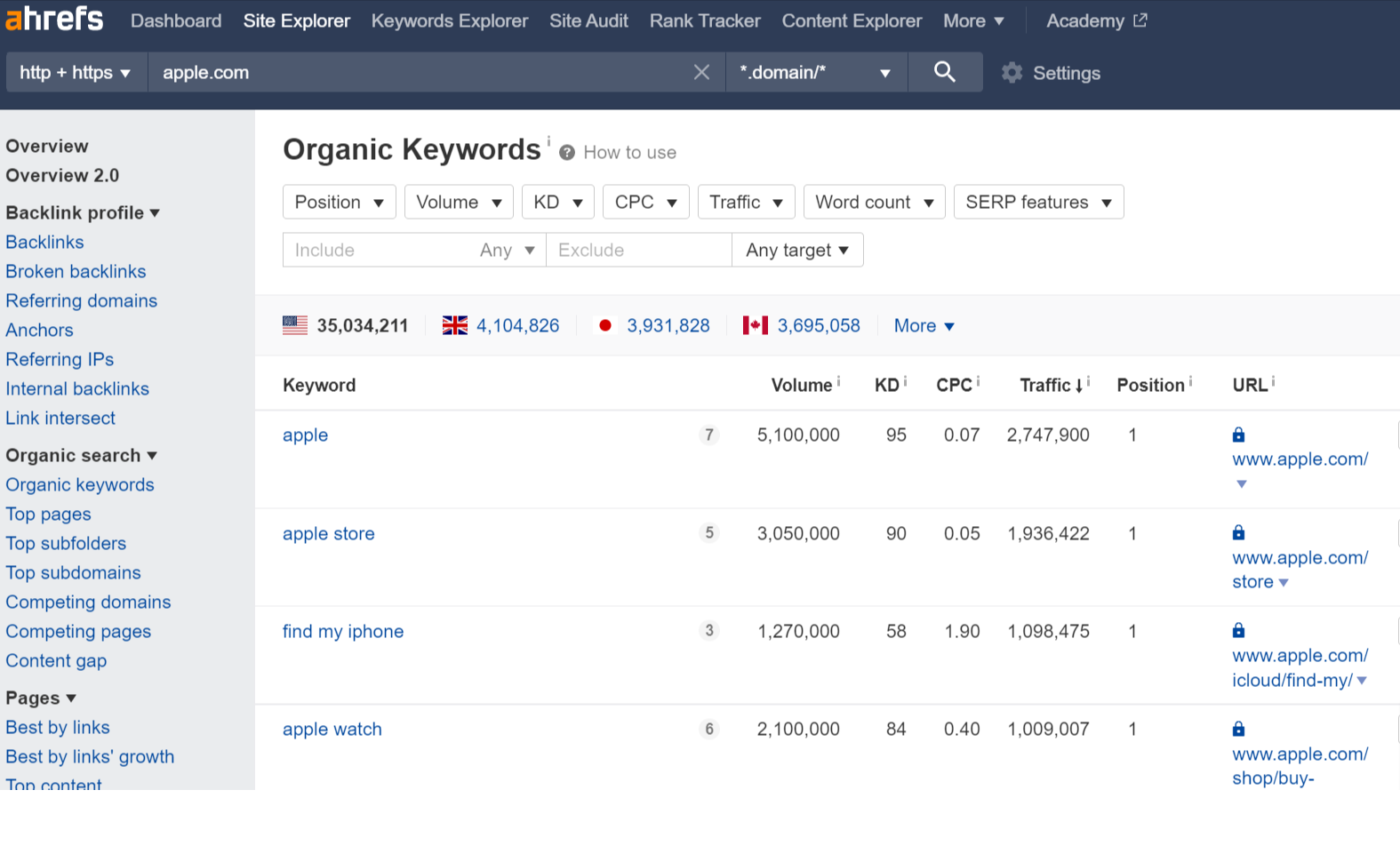This screenshot has width=1400, height=846.
Task: Open Content Explorer
Action: point(852,20)
